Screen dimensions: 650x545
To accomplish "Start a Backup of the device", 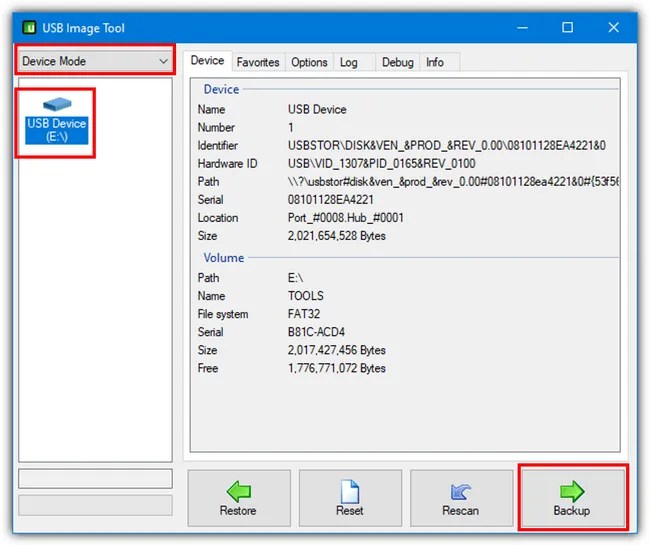I will (572, 498).
